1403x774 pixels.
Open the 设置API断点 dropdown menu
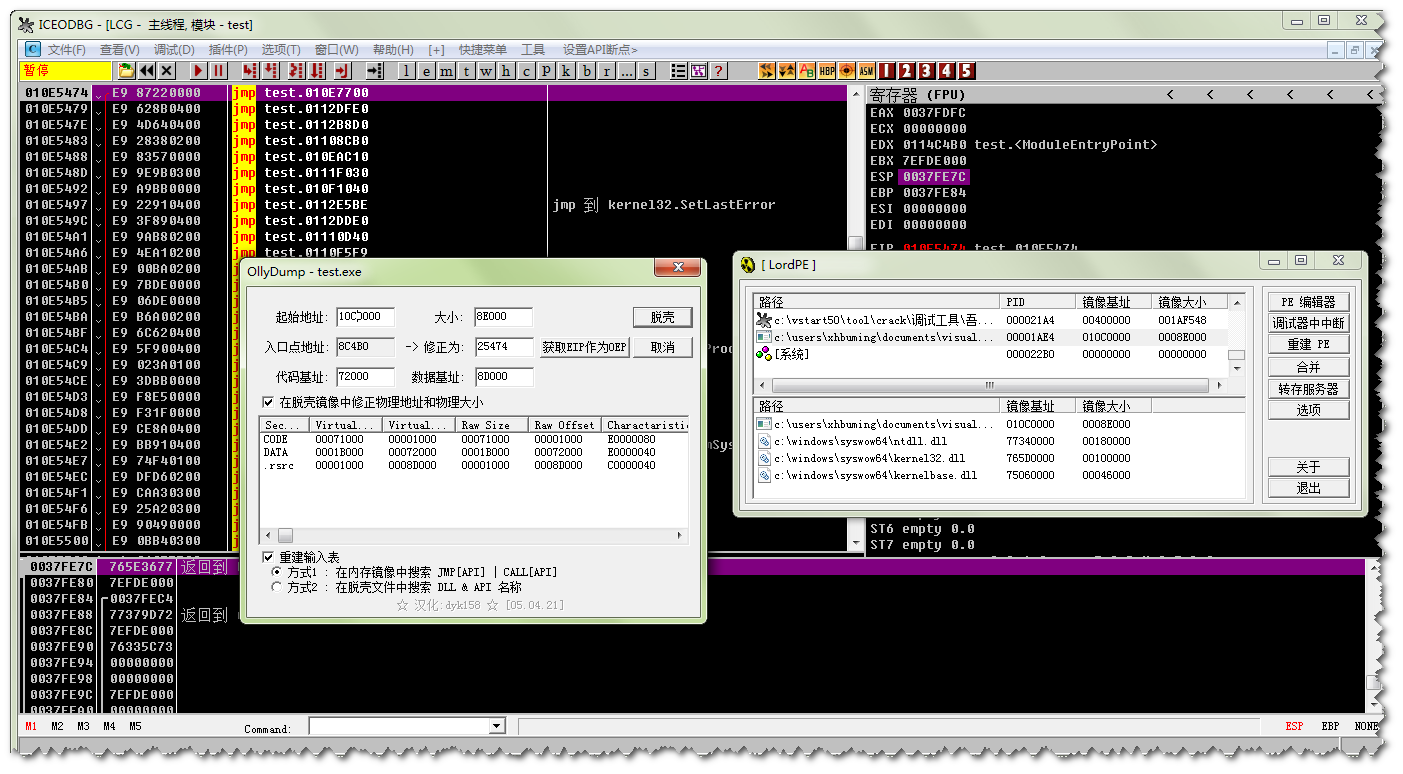coord(600,50)
